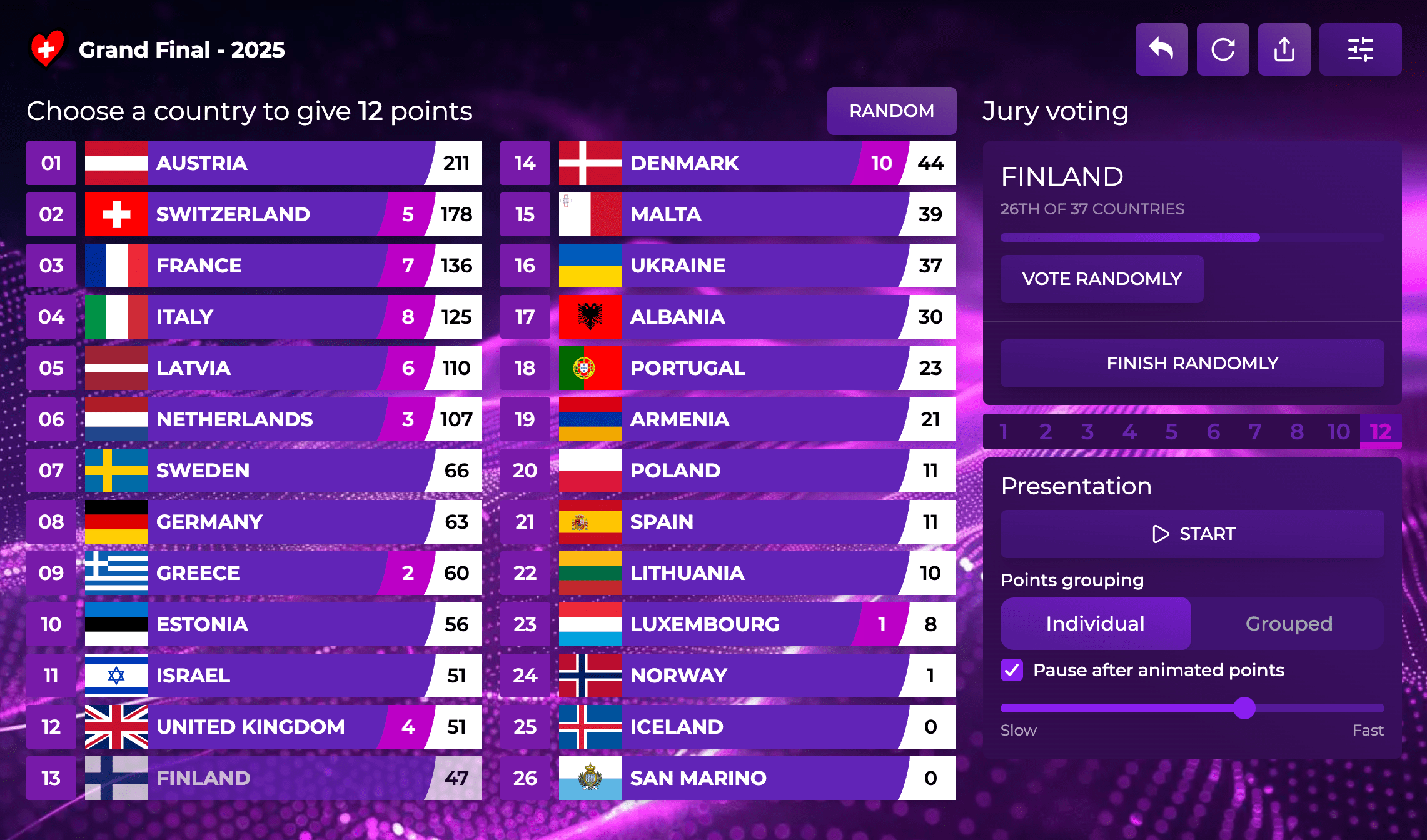Click the RANDOM button
Viewport: 1427px width, 840px height.
[891, 111]
